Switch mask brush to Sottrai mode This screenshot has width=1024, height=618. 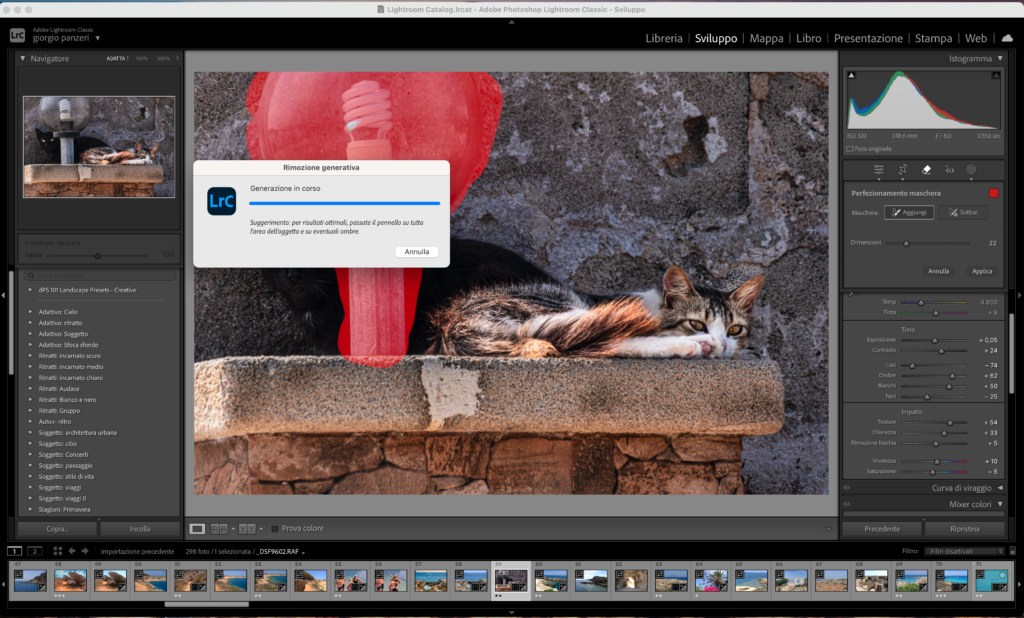(963, 211)
